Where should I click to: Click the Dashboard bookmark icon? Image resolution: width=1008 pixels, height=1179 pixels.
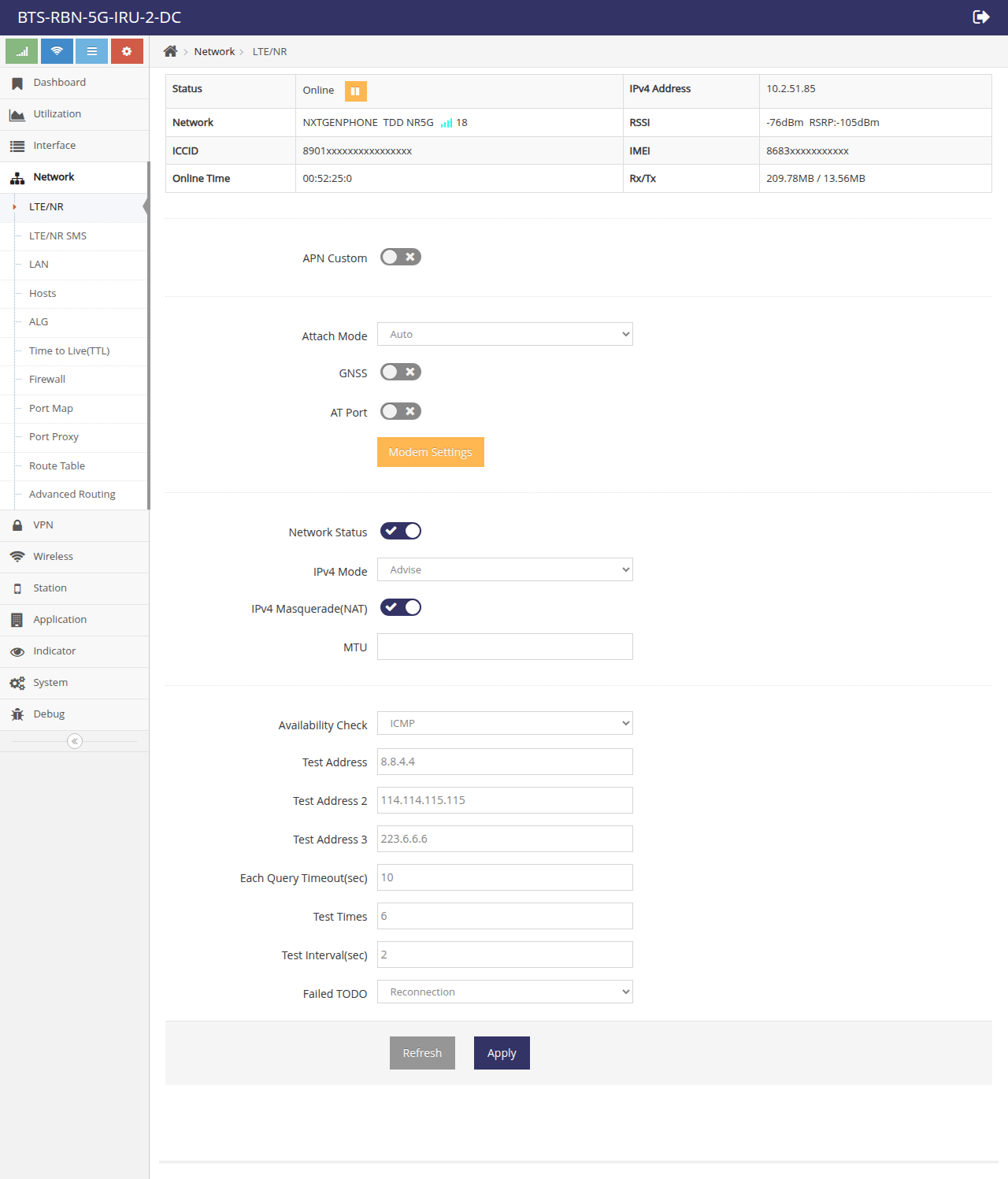click(x=17, y=83)
